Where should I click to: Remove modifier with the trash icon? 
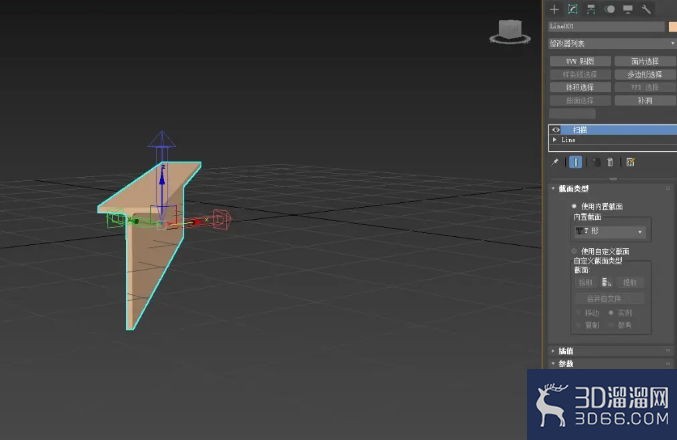click(610, 162)
